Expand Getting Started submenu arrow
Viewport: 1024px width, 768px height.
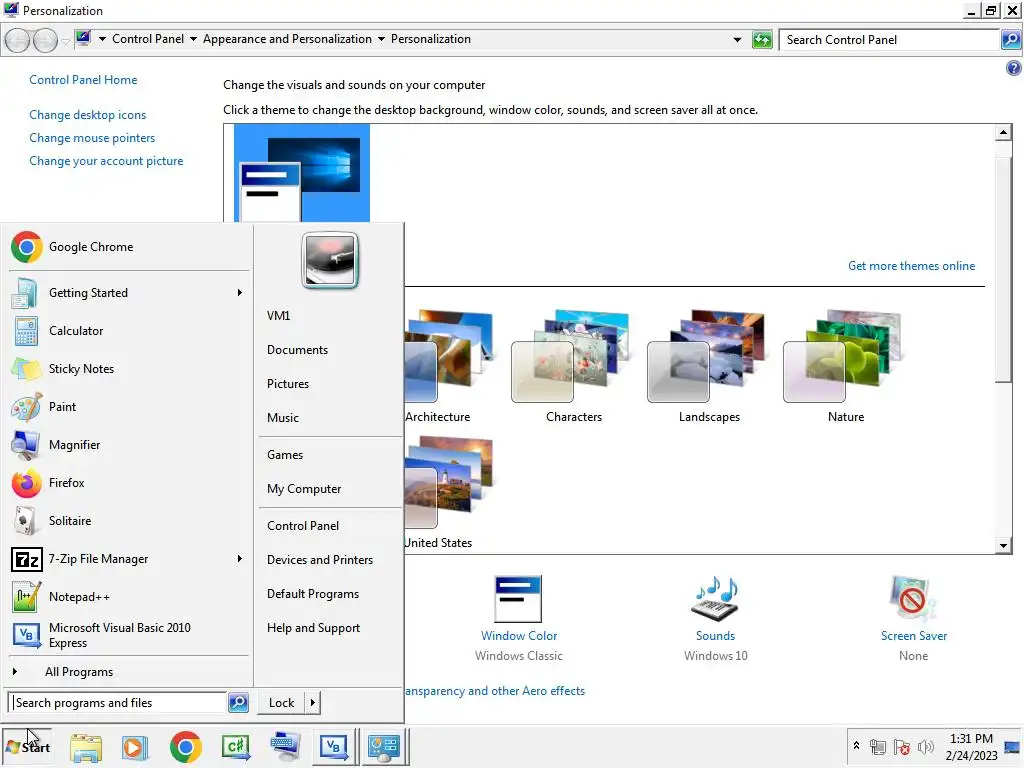pyautogui.click(x=240, y=293)
